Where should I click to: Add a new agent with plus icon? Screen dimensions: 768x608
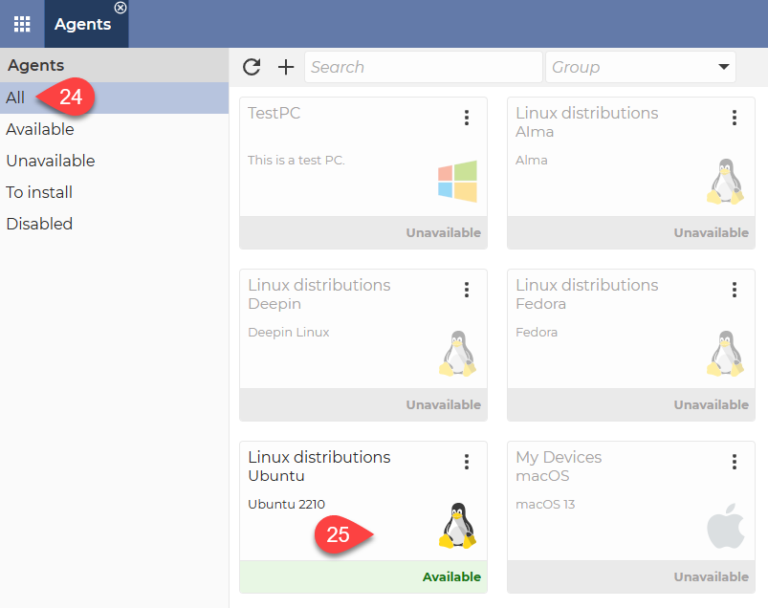pyautogui.click(x=286, y=67)
